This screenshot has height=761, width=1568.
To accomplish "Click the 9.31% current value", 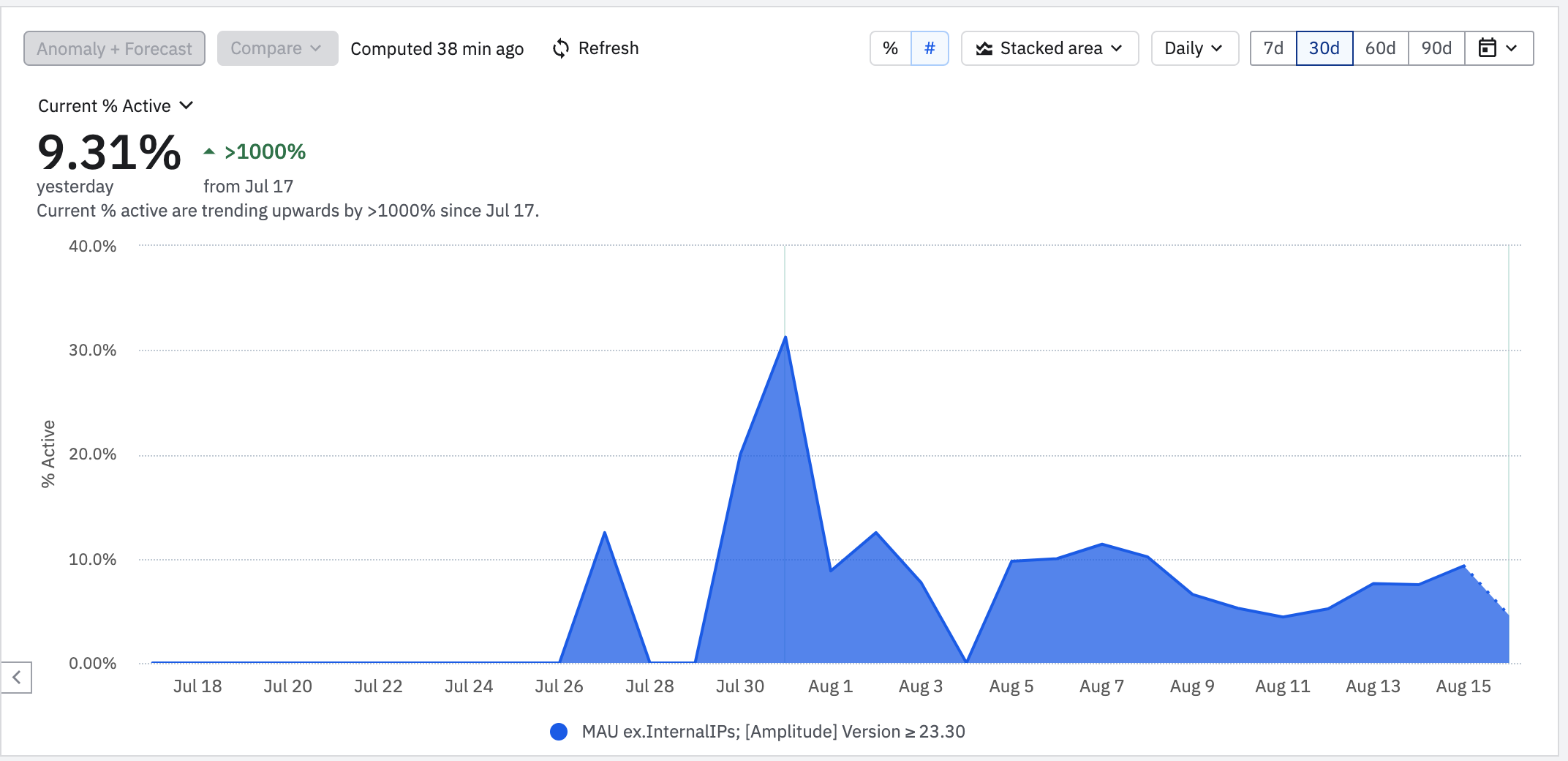I will (x=109, y=152).
